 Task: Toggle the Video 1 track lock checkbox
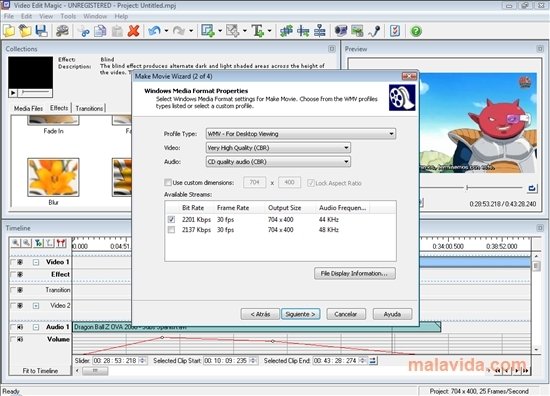point(13,262)
